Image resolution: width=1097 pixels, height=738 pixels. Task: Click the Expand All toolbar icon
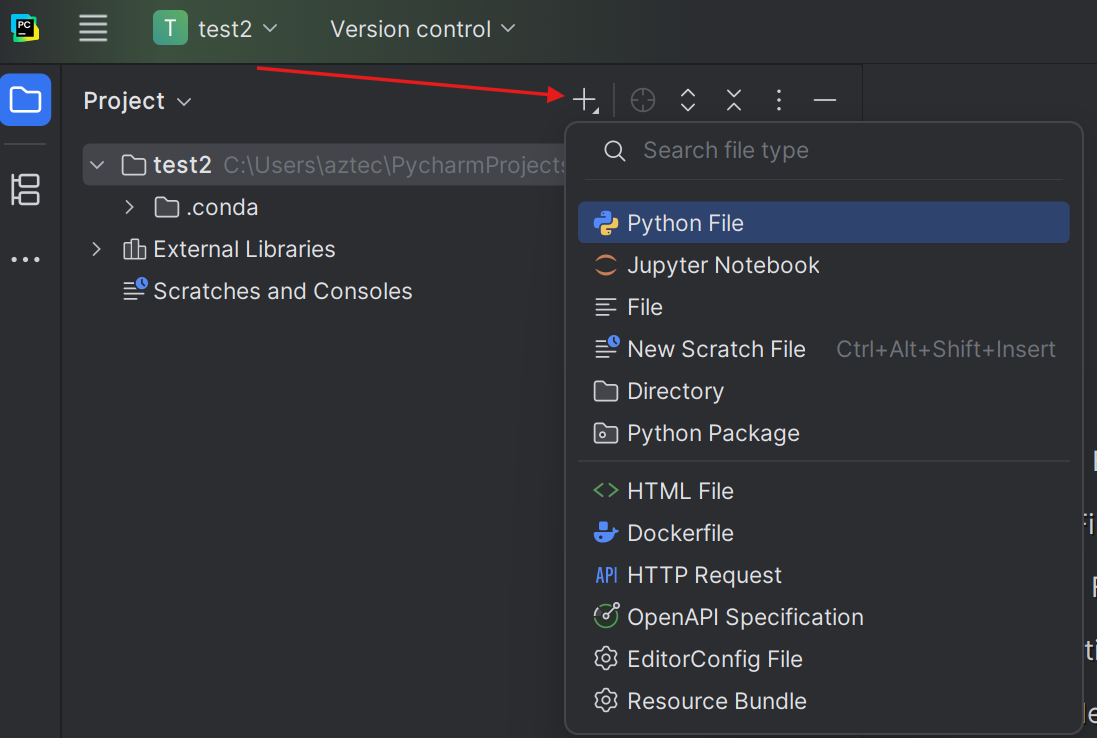point(688,100)
